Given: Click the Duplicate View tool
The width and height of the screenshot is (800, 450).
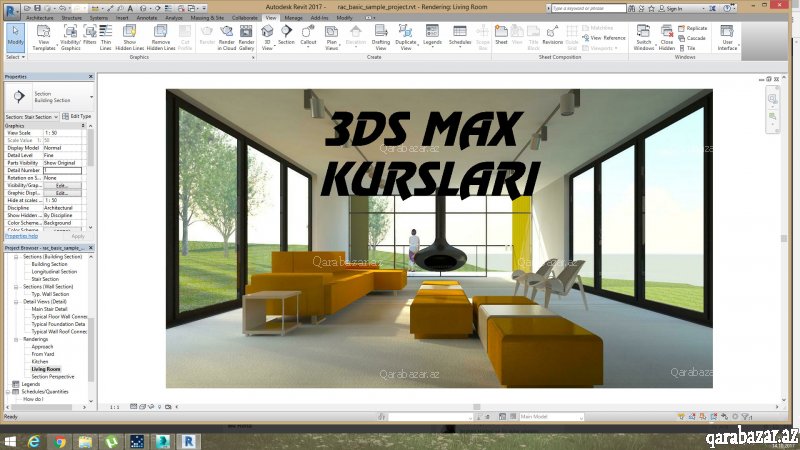Looking at the screenshot, I should tap(406, 38).
